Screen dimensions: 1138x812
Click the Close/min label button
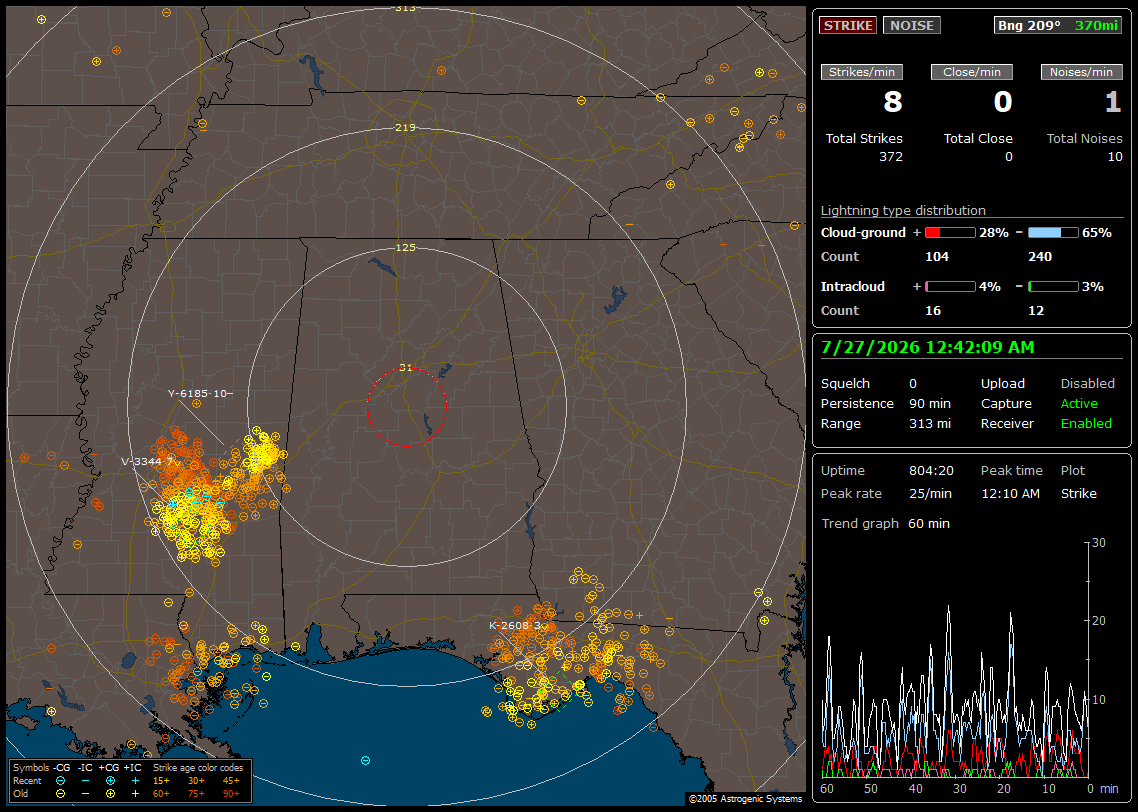(972, 72)
